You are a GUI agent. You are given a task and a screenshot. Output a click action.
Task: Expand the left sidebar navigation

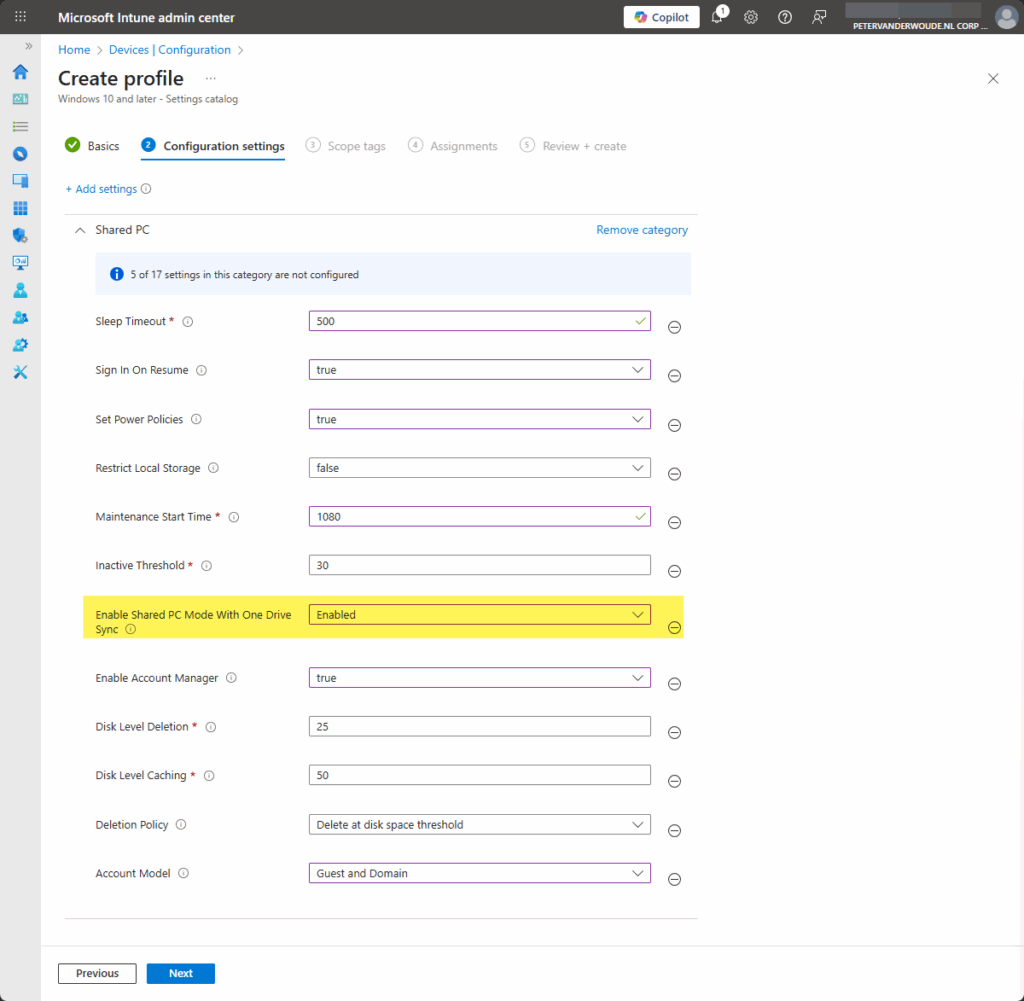(28, 46)
